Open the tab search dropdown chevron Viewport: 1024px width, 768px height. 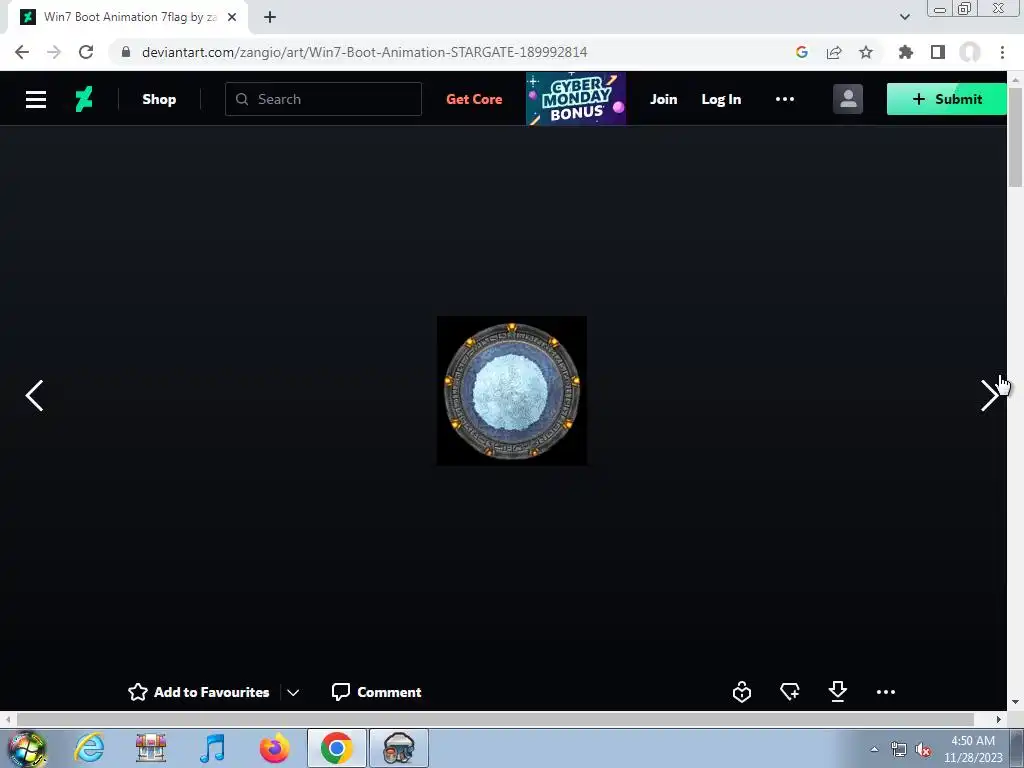coord(904,17)
